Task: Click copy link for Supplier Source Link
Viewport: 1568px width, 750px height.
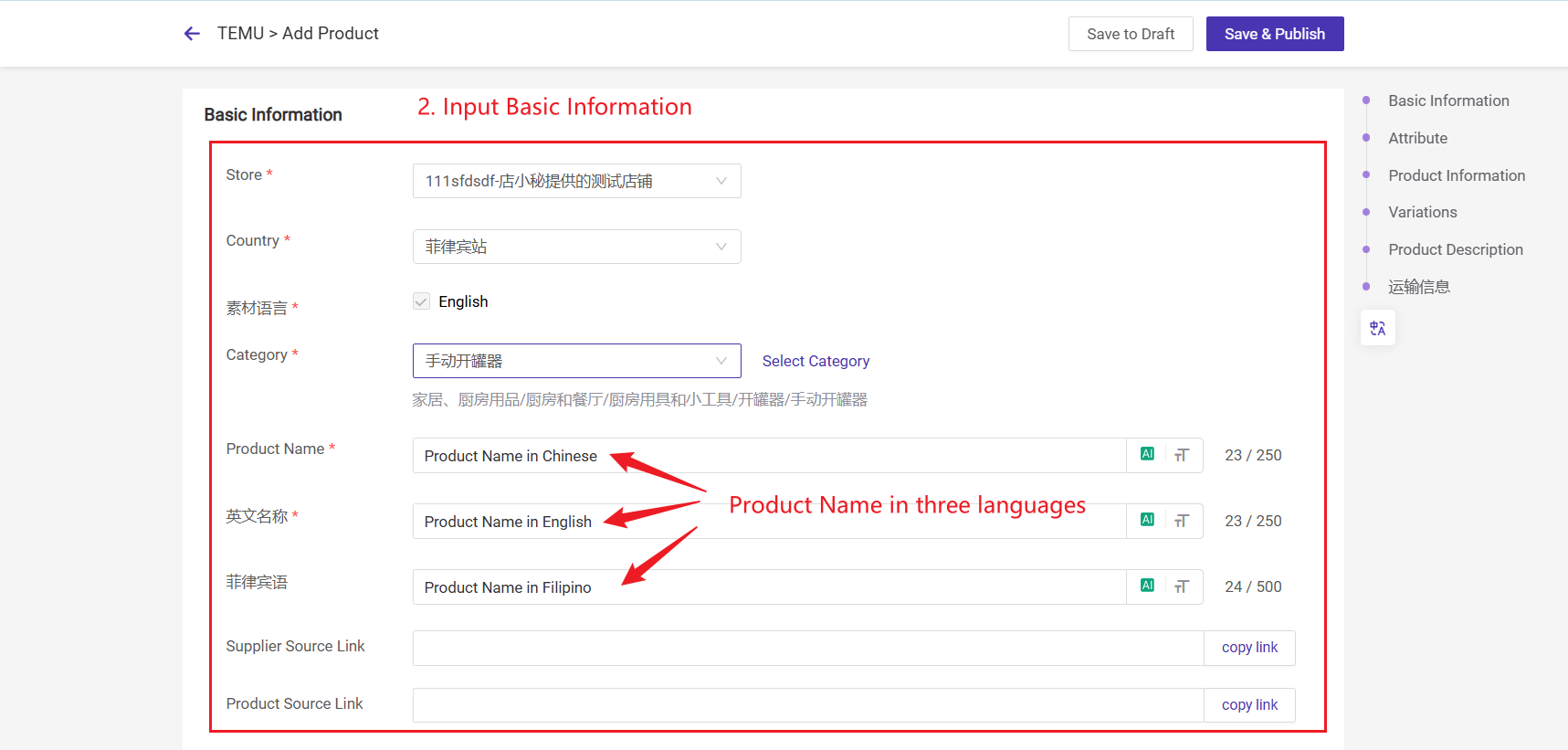Action: (1249, 648)
